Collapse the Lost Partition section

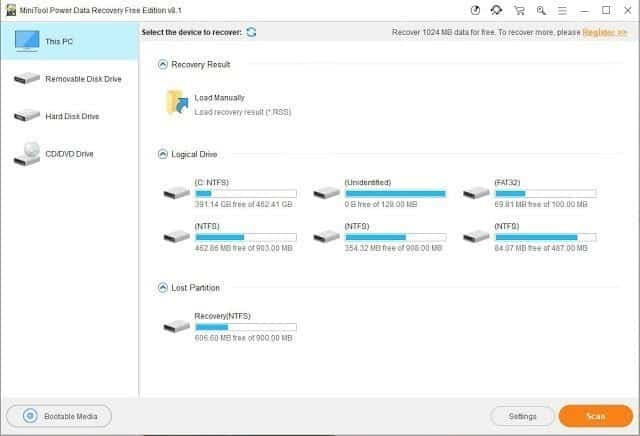pos(163,287)
